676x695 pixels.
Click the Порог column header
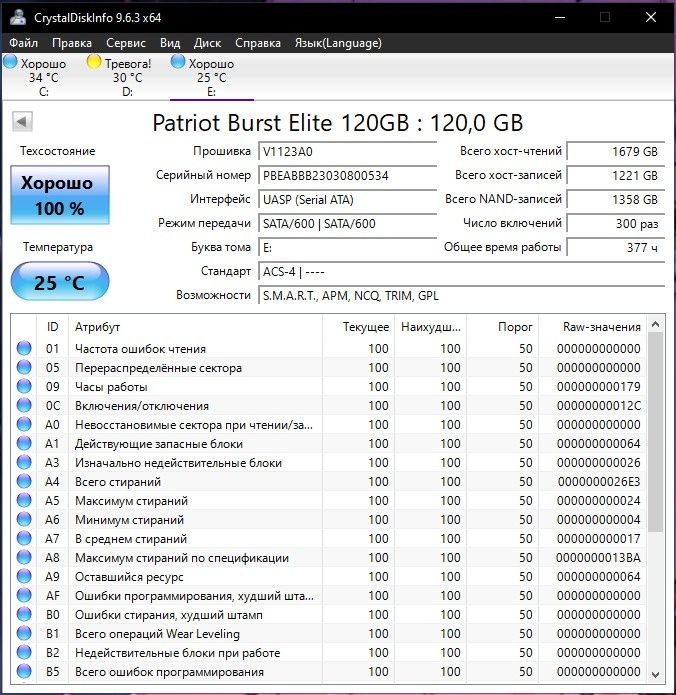(x=502, y=327)
